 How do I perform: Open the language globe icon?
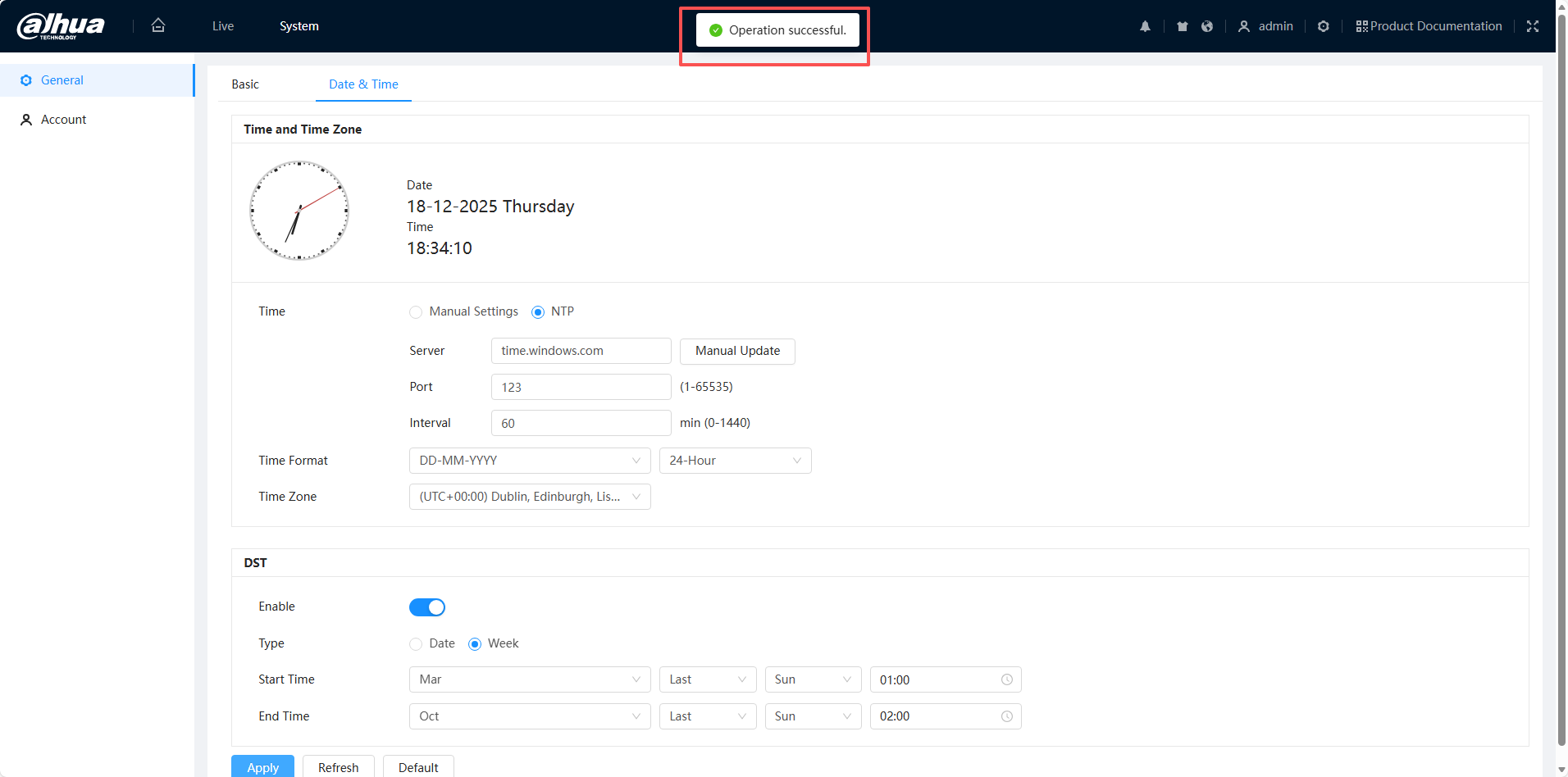coord(1206,26)
